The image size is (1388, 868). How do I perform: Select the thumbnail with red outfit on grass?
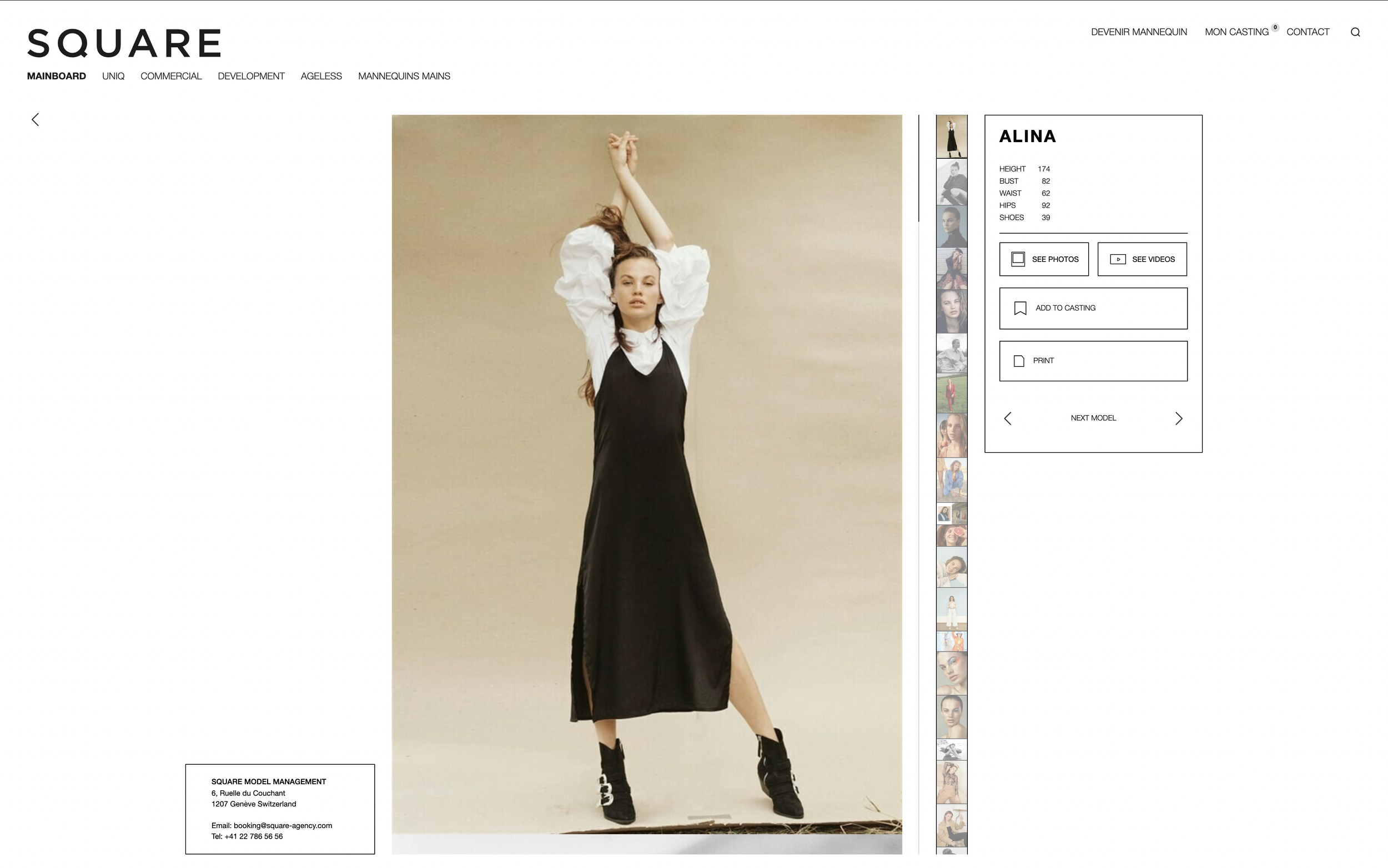coord(952,394)
